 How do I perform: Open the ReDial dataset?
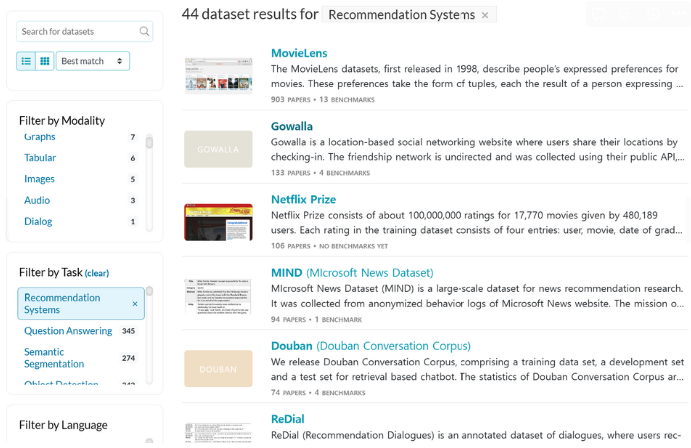pos(287,419)
